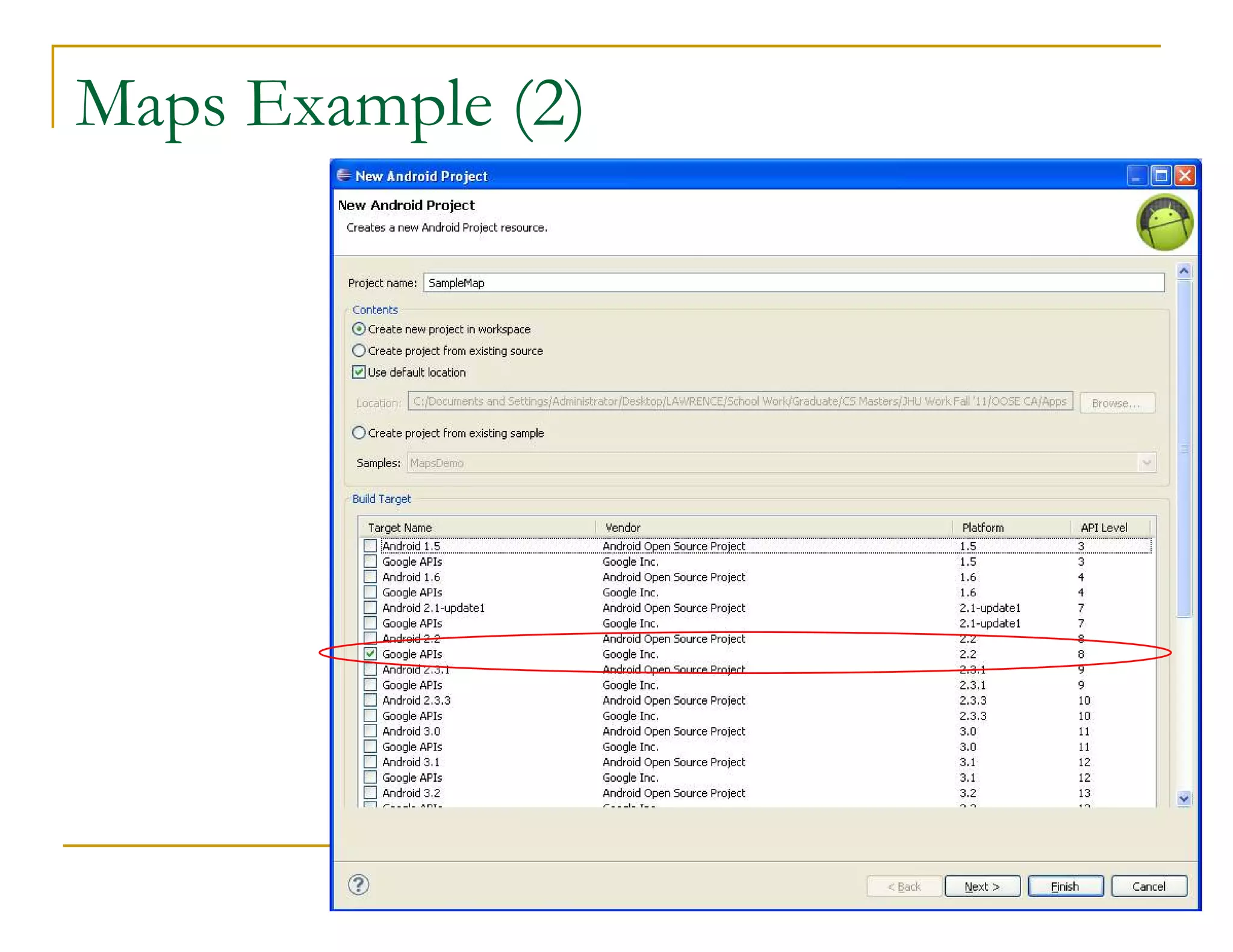Click the help question mark icon
This screenshot has width=1233, height=952.
[358, 885]
